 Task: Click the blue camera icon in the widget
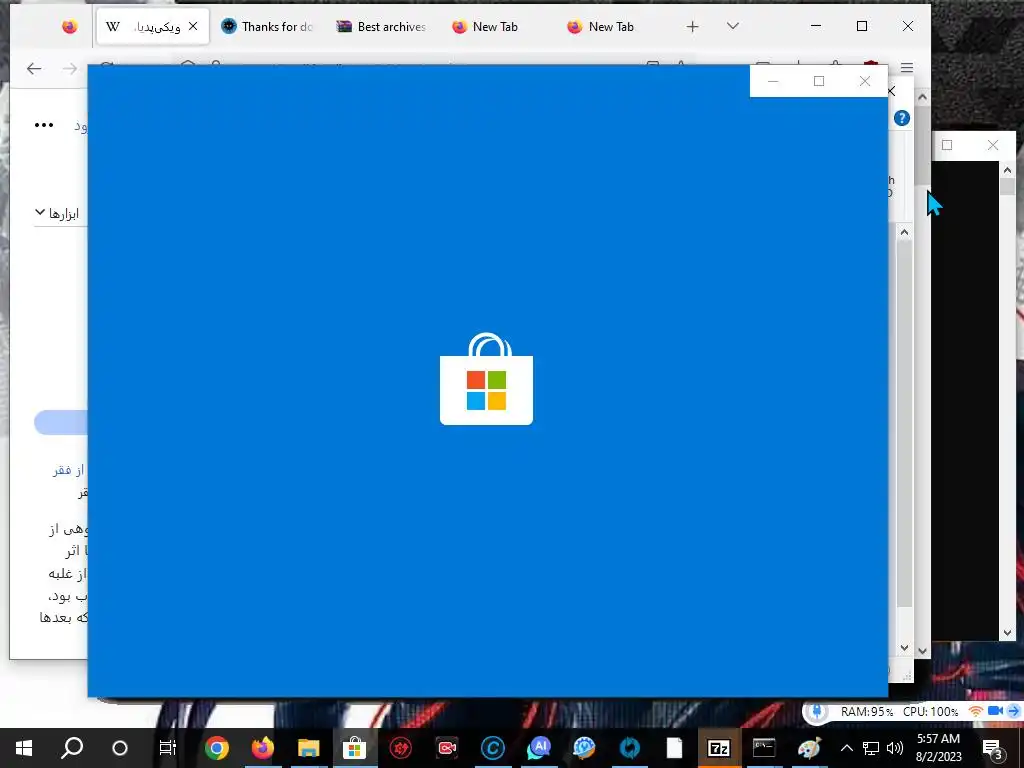(x=995, y=711)
